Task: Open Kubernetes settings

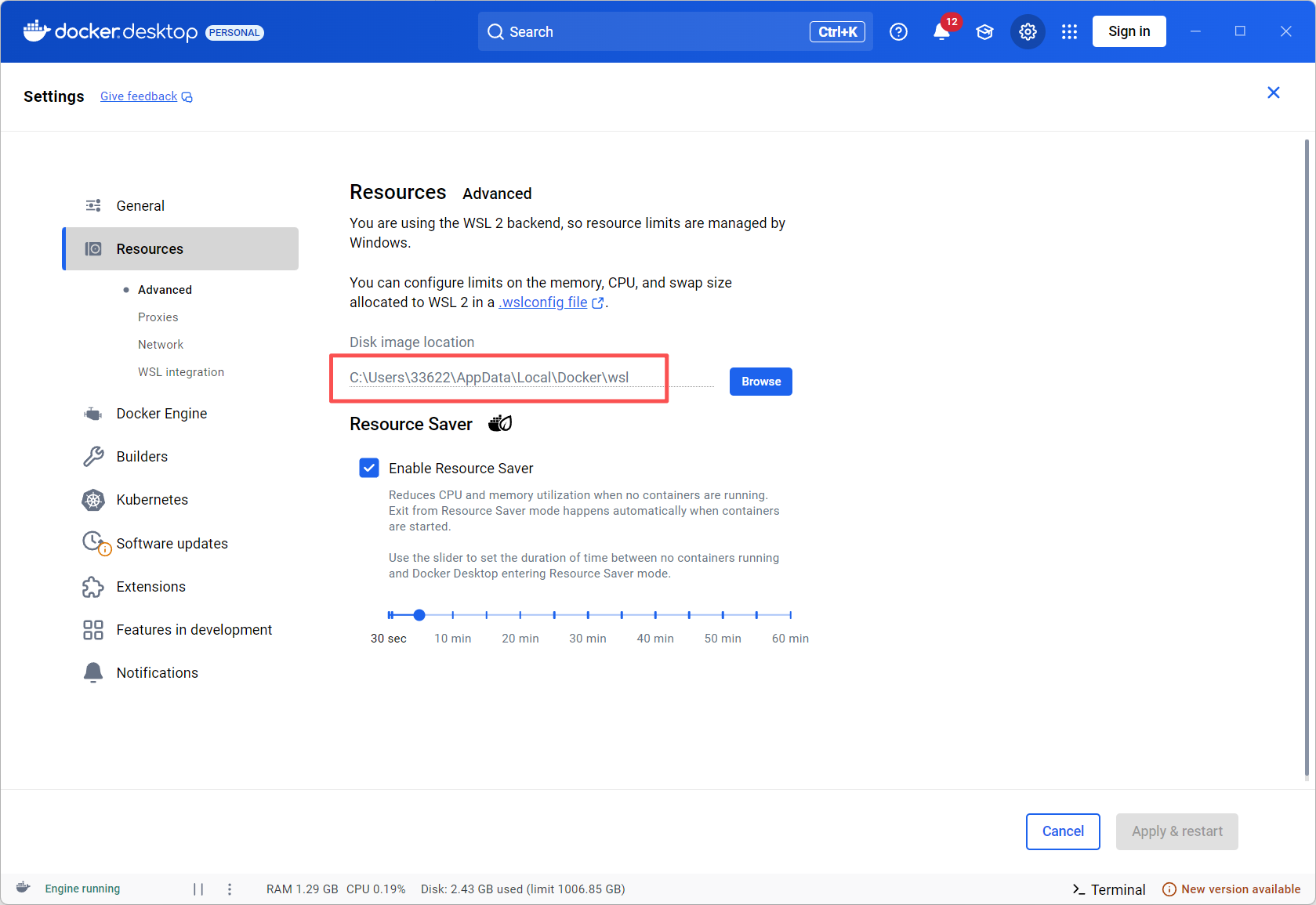Action: (180, 500)
